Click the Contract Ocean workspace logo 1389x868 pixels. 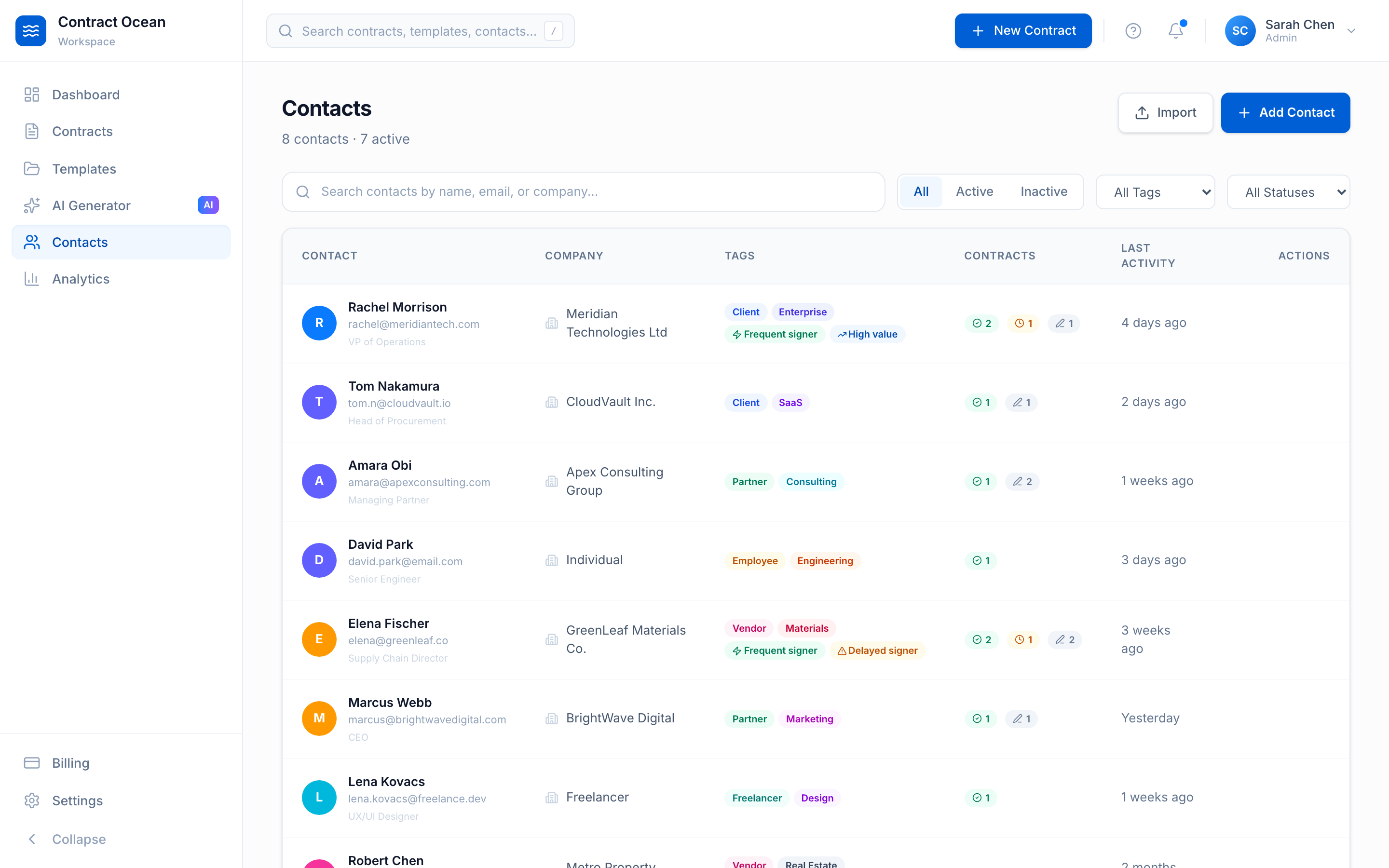[x=31, y=30]
